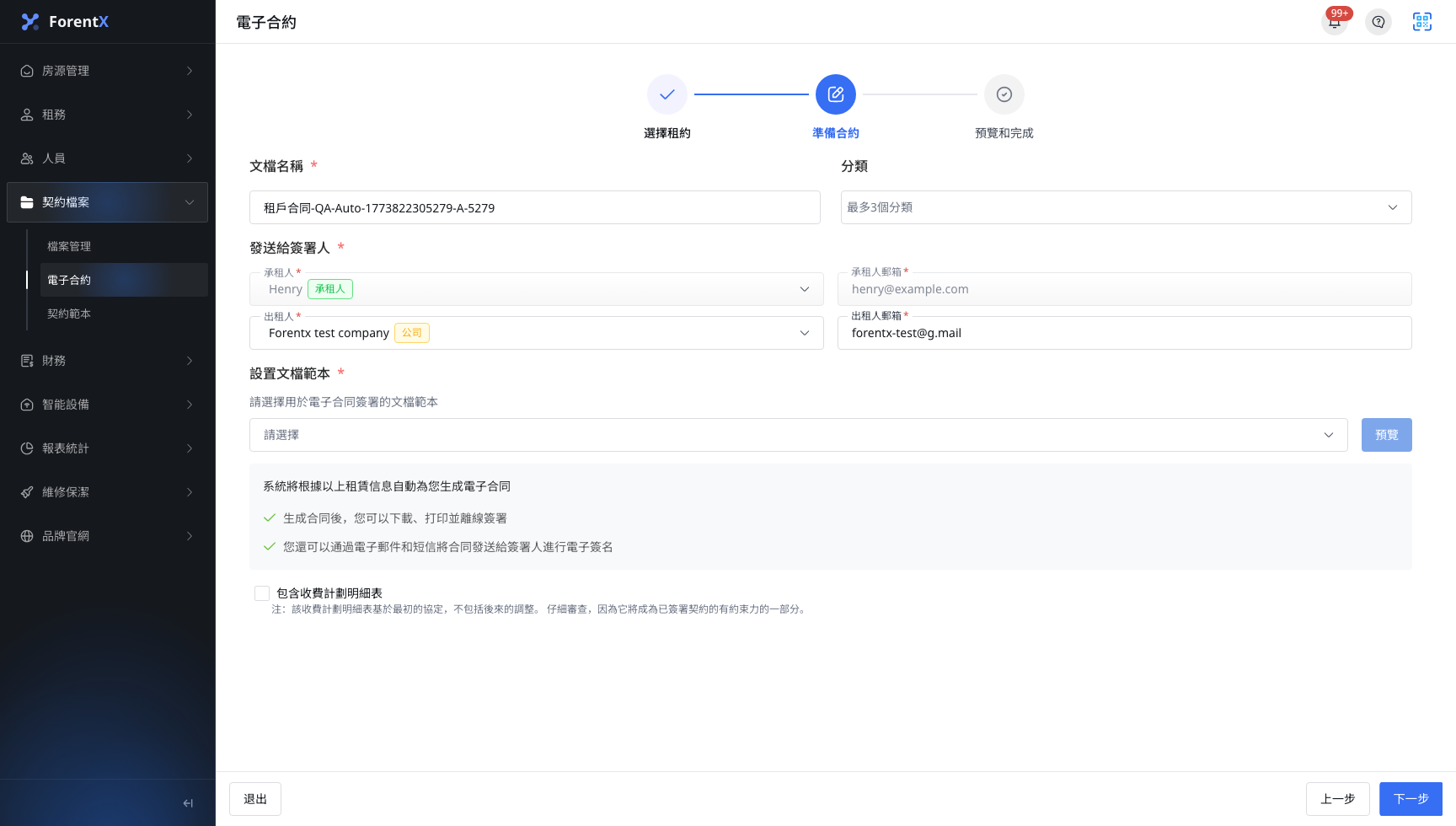Open 檔案管理 submenu item

point(124,246)
